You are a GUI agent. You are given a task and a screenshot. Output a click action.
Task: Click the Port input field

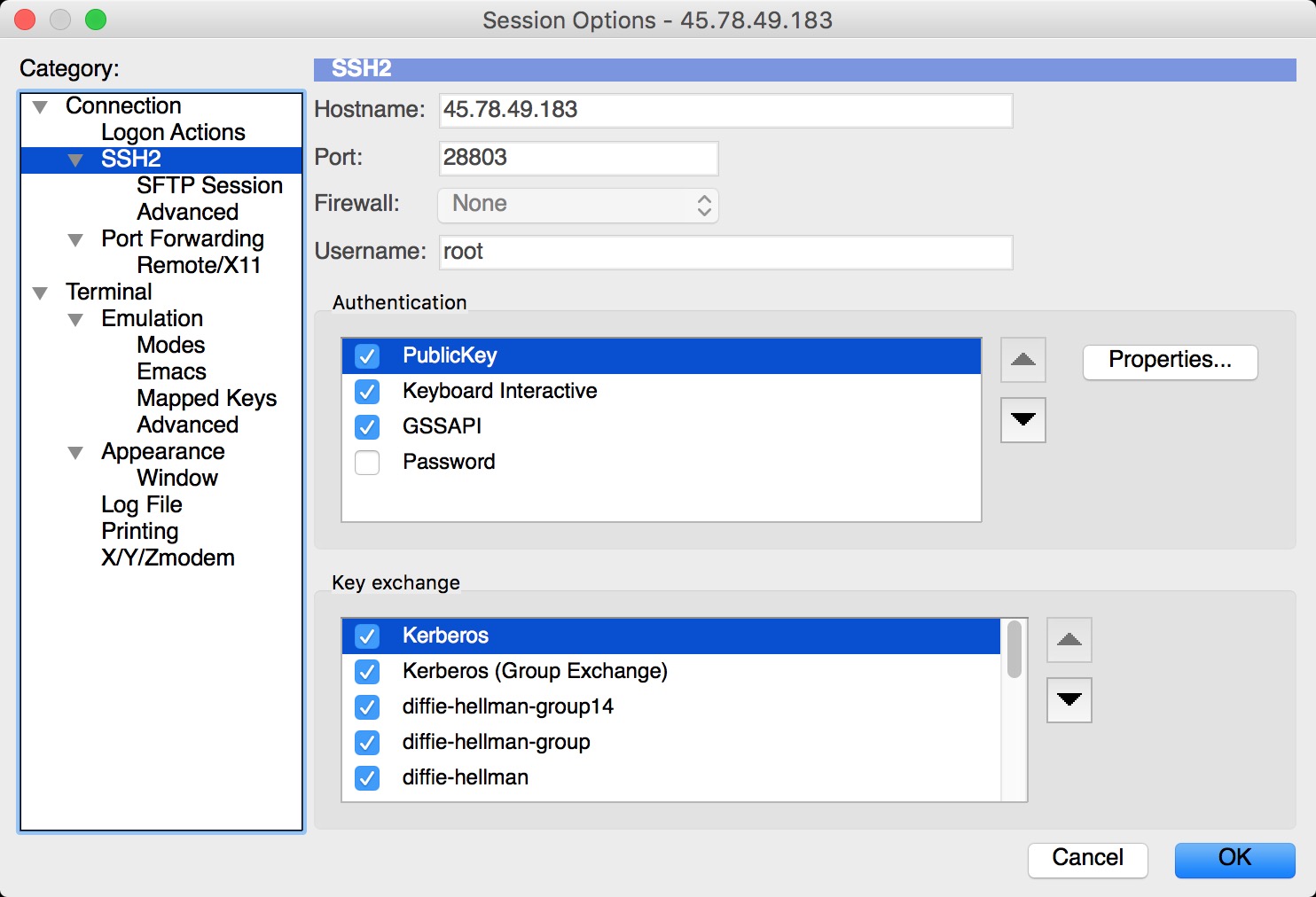(x=579, y=159)
